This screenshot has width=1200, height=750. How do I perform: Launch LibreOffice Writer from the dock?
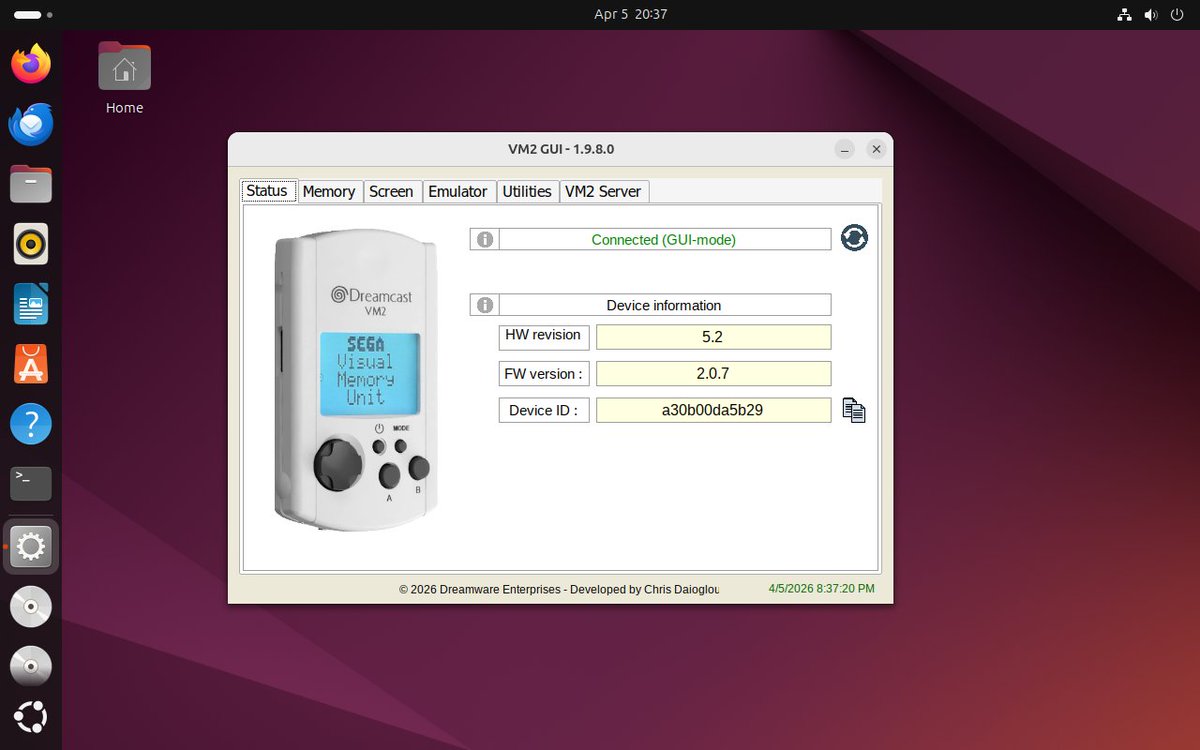[x=31, y=305]
